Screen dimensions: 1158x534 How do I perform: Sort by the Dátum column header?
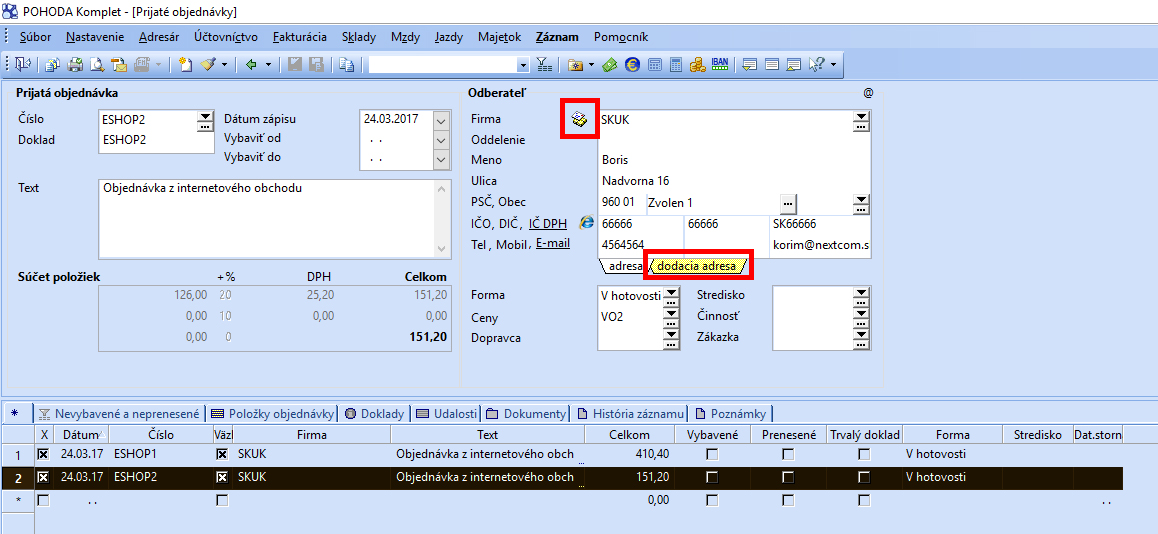click(x=82, y=434)
